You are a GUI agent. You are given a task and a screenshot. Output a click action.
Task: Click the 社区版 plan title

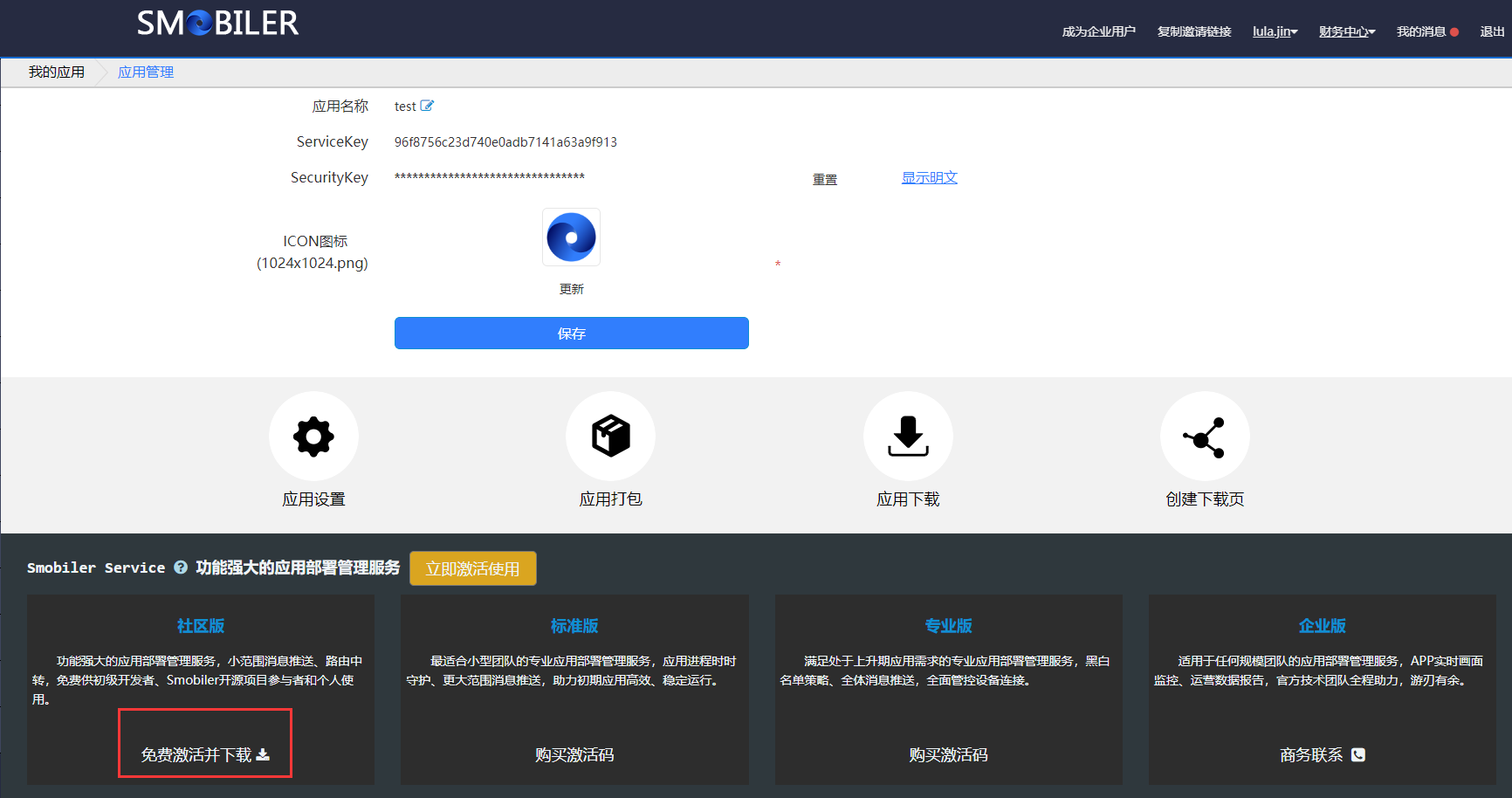coord(201,626)
